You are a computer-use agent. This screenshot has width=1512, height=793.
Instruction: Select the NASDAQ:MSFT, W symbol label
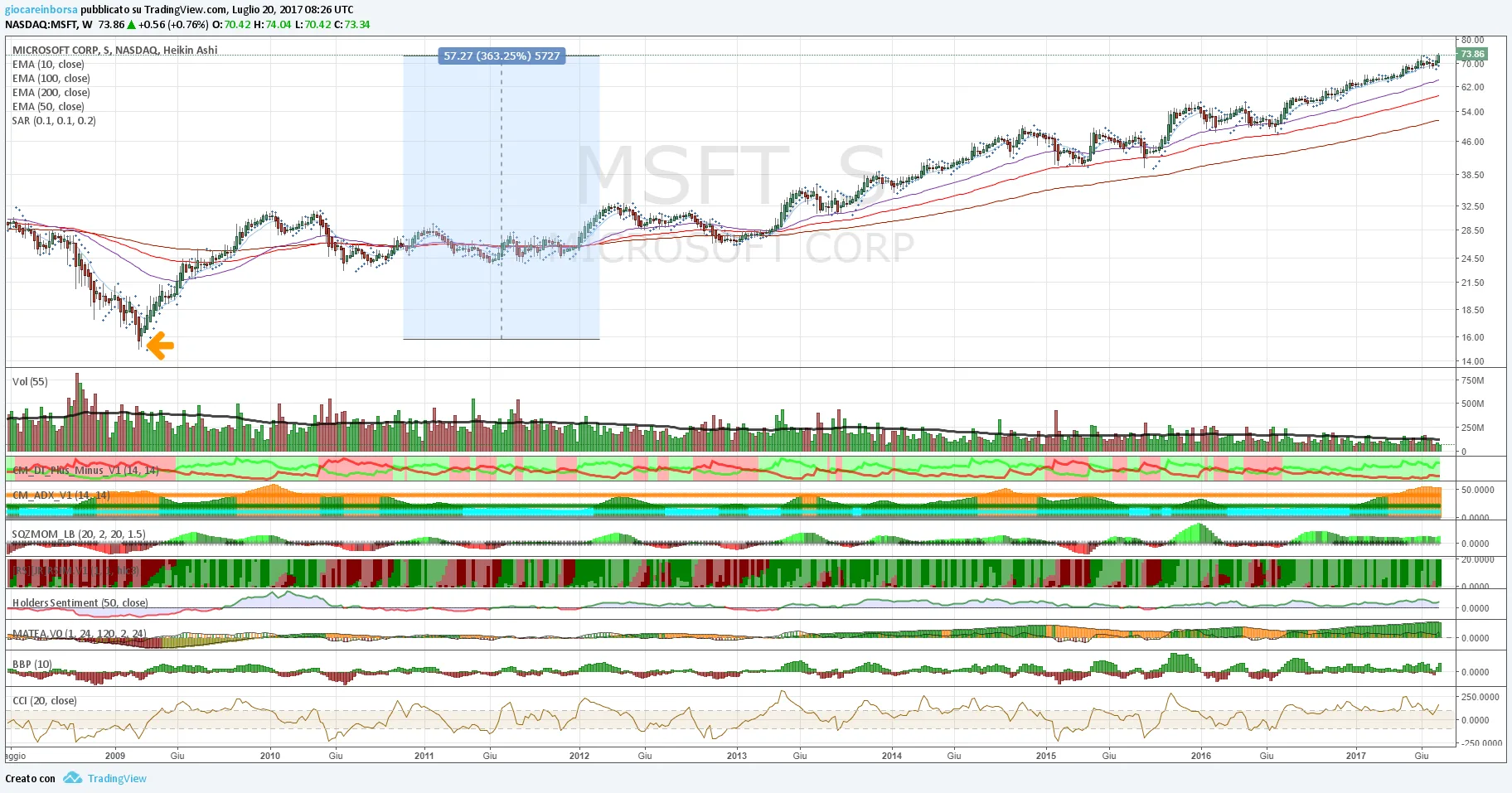[49, 25]
